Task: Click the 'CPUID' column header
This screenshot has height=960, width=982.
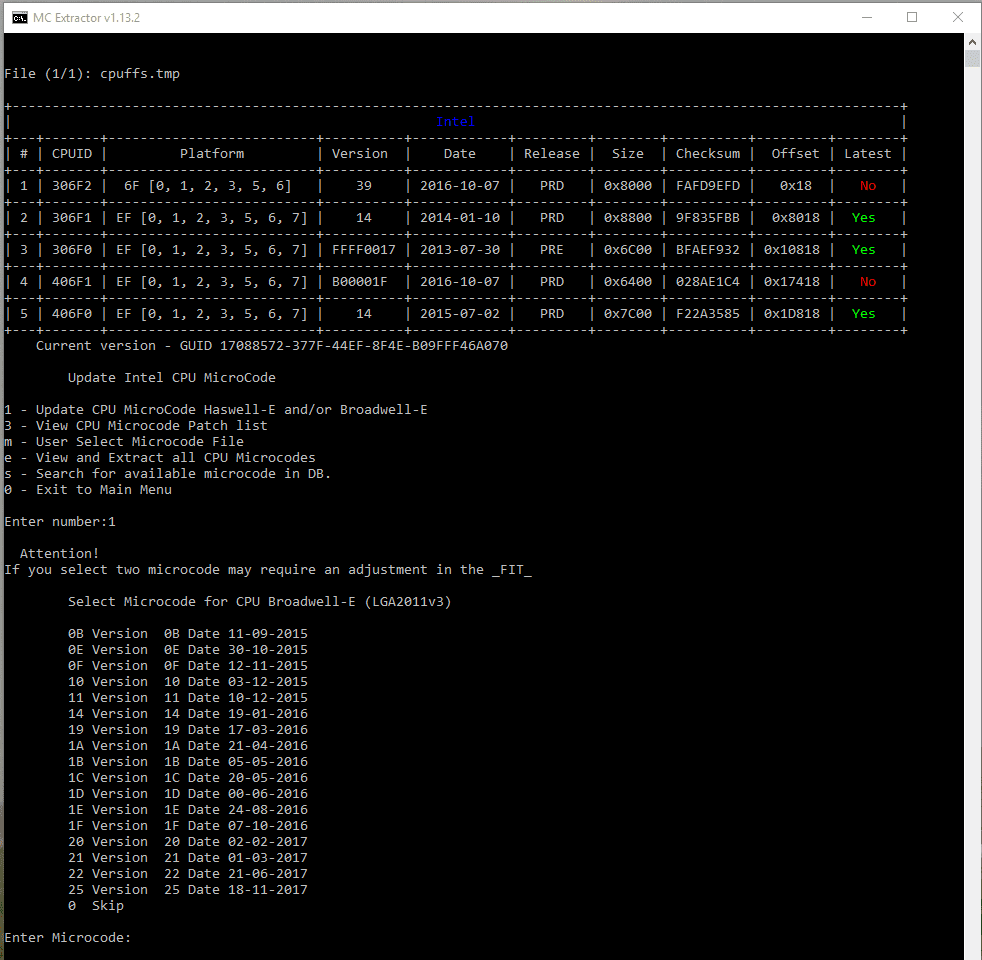Action: [72, 153]
